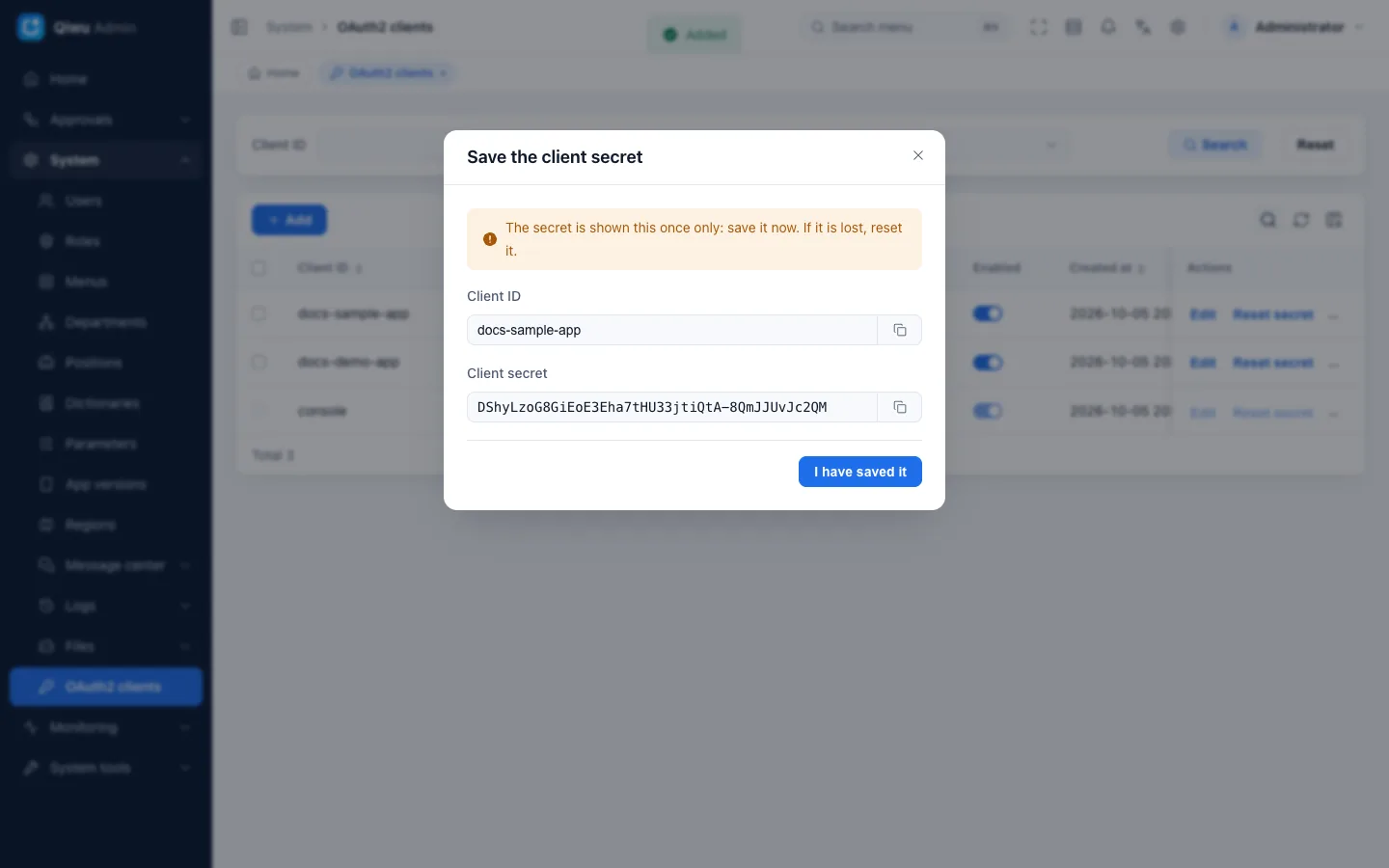Image resolution: width=1389 pixels, height=868 pixels.
Task: Open Positions in the sidebar
Action: tap(106, 363)
